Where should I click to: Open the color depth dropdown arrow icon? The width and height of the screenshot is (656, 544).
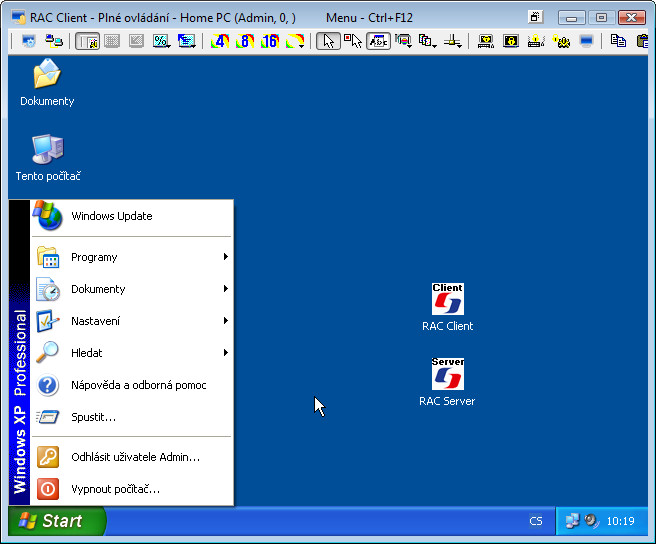pos(295,41)
